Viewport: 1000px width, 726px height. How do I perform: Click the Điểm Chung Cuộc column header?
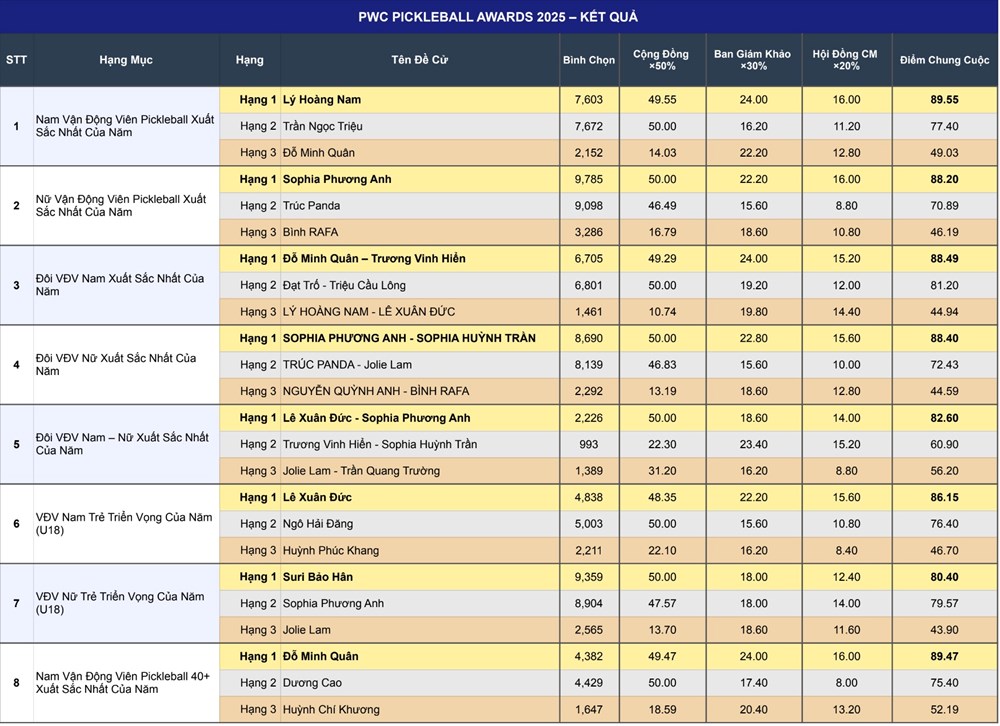pos(944,60)
